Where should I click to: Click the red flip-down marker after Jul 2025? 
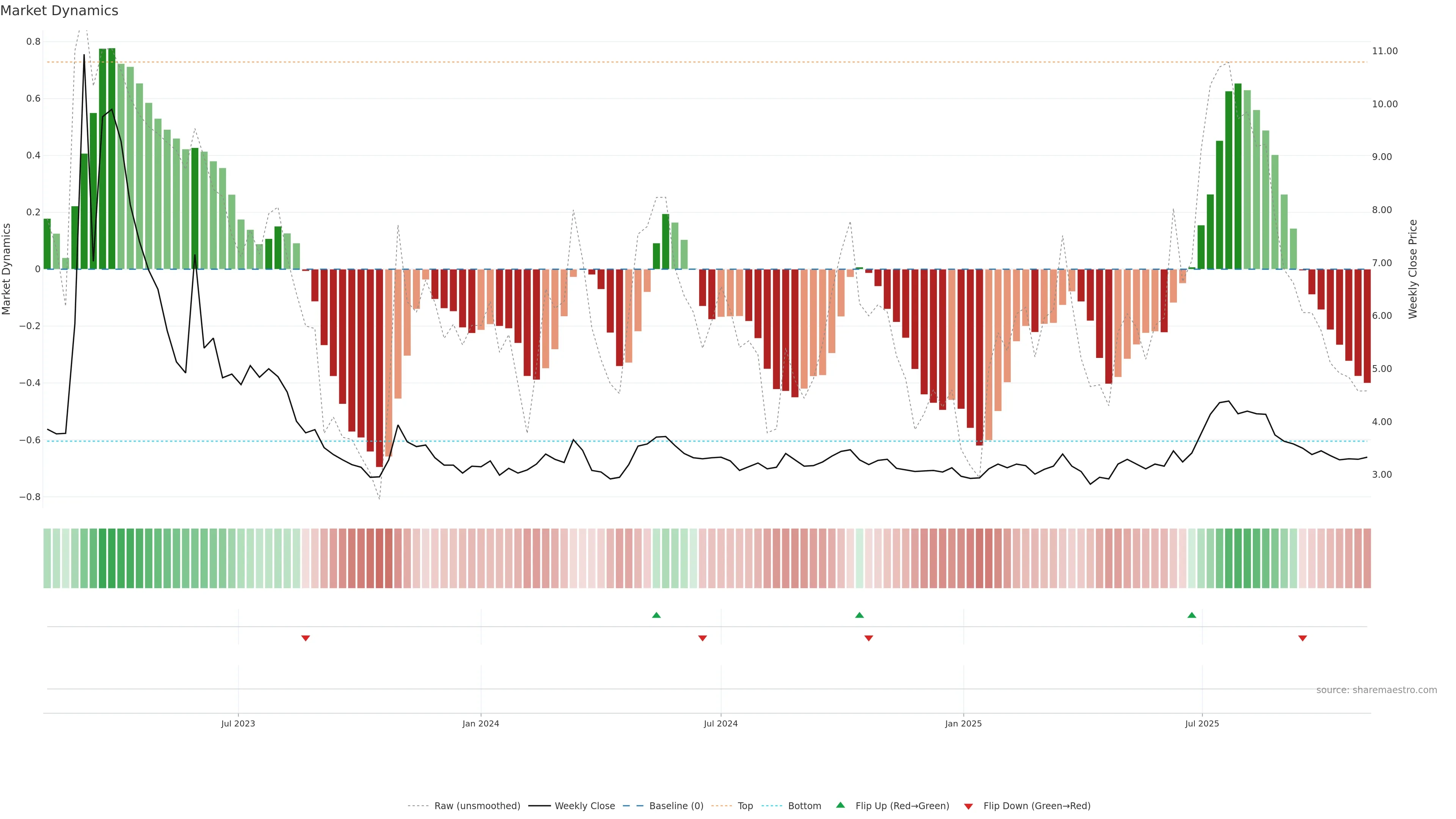pos(1302,638)
